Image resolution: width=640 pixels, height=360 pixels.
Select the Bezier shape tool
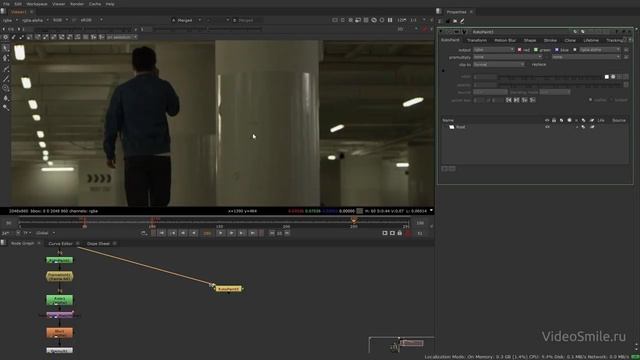click(5, 68)
